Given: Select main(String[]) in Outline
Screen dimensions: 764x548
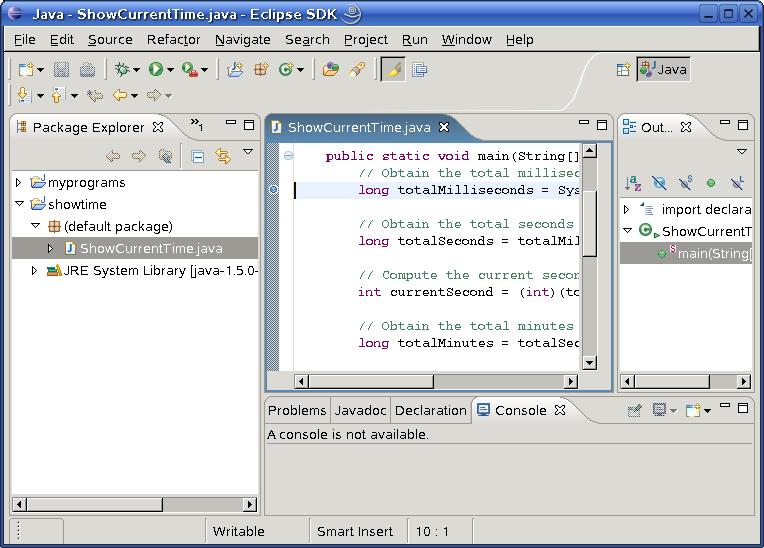Looking at the screenshot, I should pos(686,253).
